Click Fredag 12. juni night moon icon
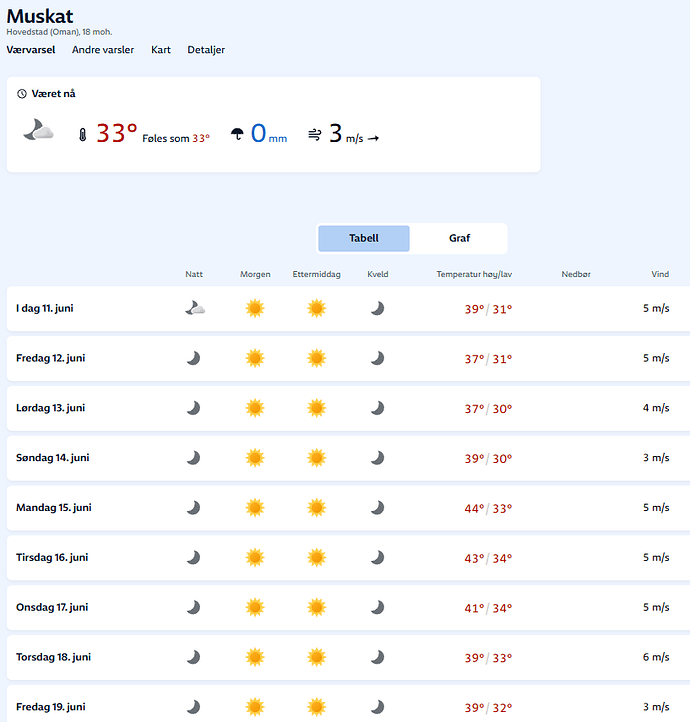690x722 pixels. (x=193, y=358)
